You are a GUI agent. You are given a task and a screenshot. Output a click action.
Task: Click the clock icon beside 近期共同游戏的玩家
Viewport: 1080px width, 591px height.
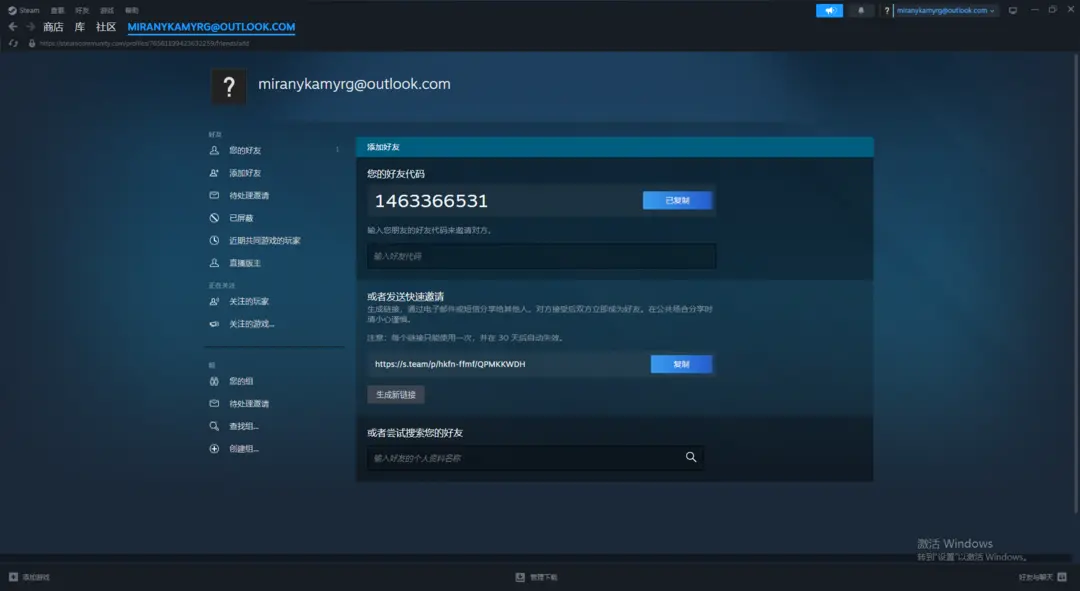click(214, 240)
